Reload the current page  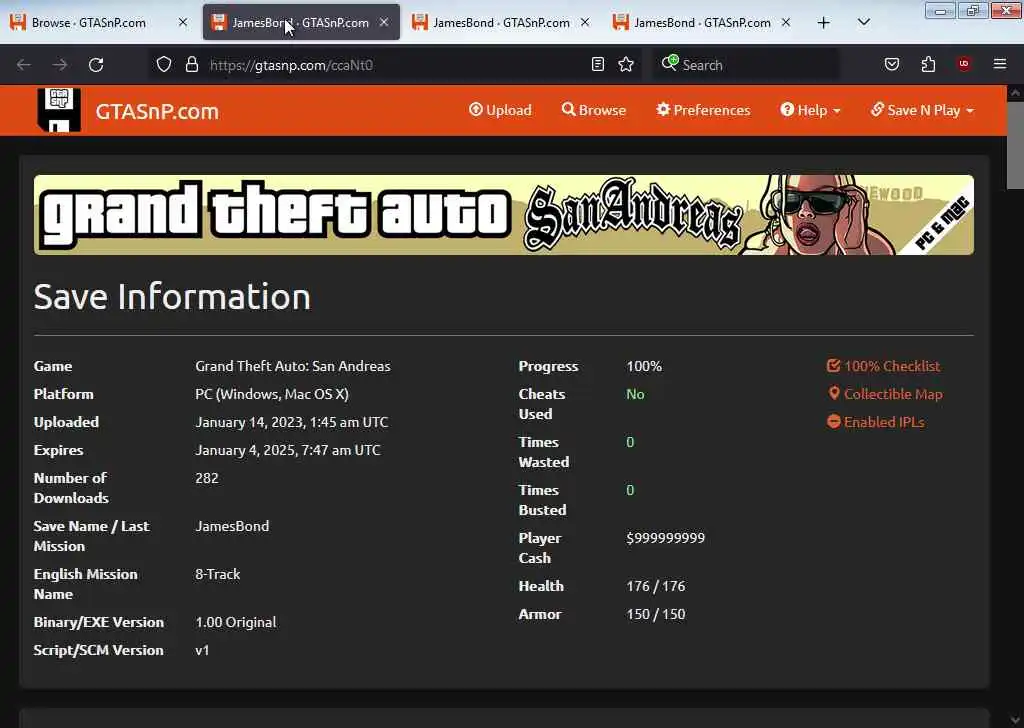[x=96, y=65]
